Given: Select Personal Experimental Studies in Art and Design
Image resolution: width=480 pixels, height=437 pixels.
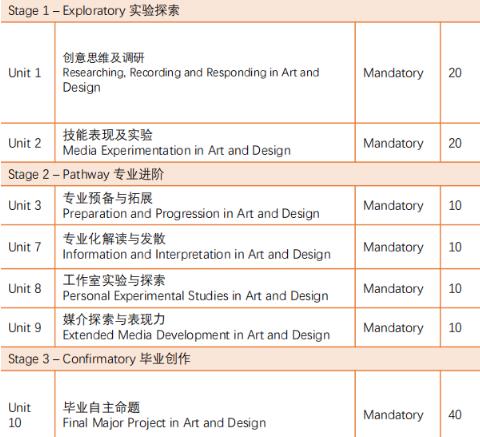Looking at the screenshot, I should tap(196, 296).
